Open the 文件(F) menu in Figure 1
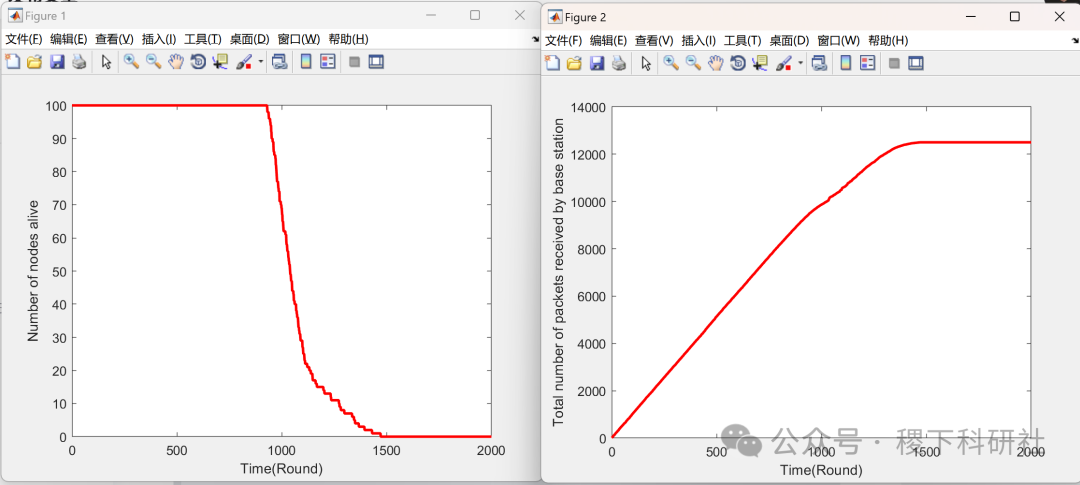The image size is (1080, 485). 23,39
